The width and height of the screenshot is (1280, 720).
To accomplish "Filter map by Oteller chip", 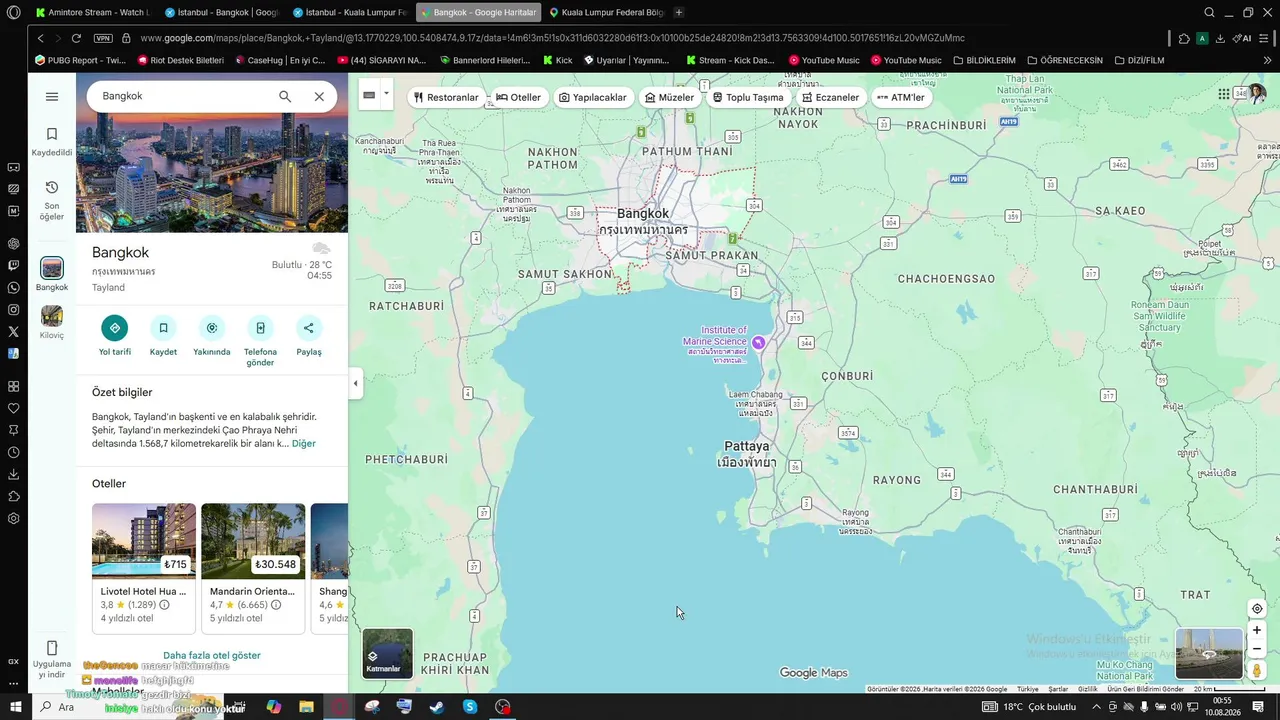I will coord(518,97).
